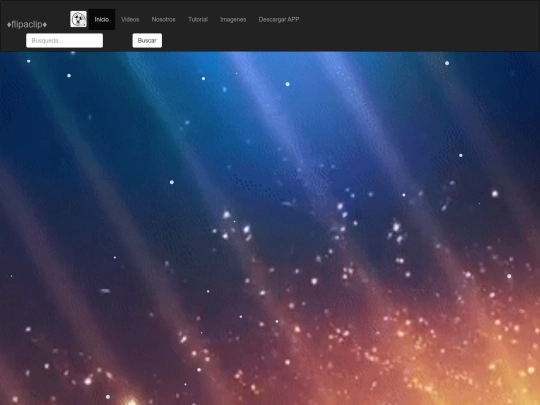The width and height of the screenshot is (540, 405).
Task: Open the Tutorial menu link
Action: [198, 20]
